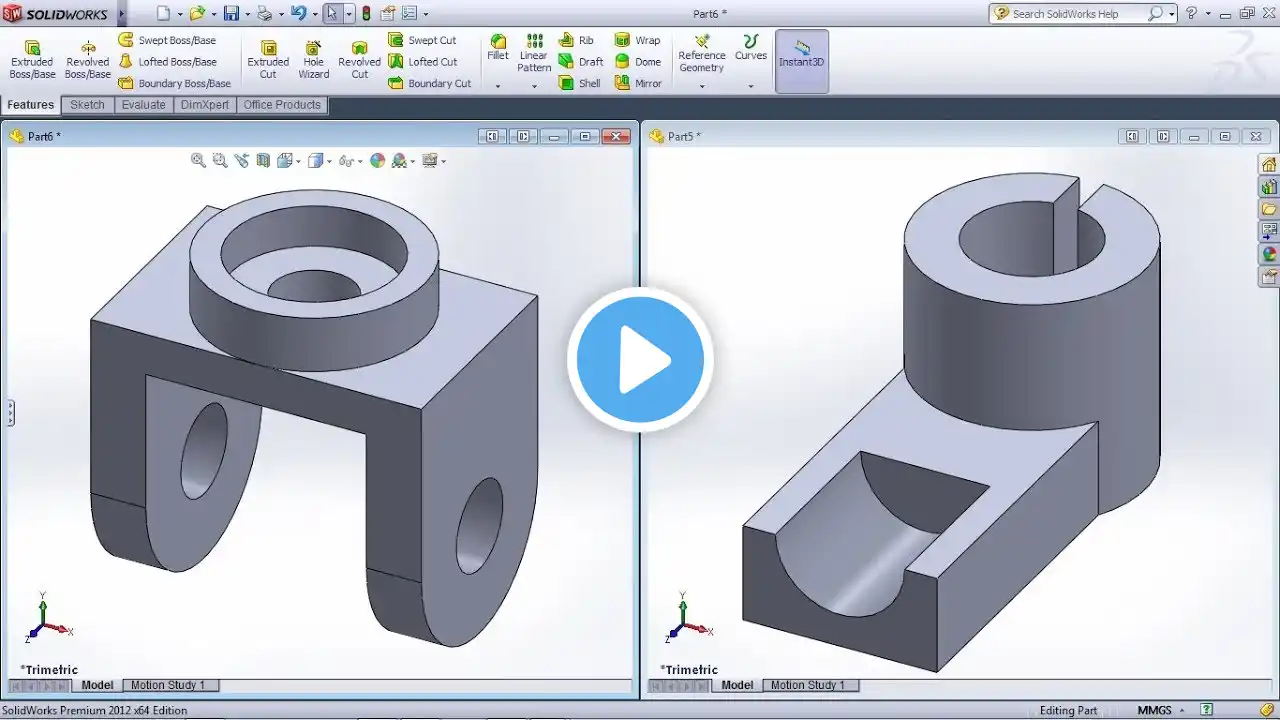Open File Explorer folder in task pane

tap(1269, 209)
